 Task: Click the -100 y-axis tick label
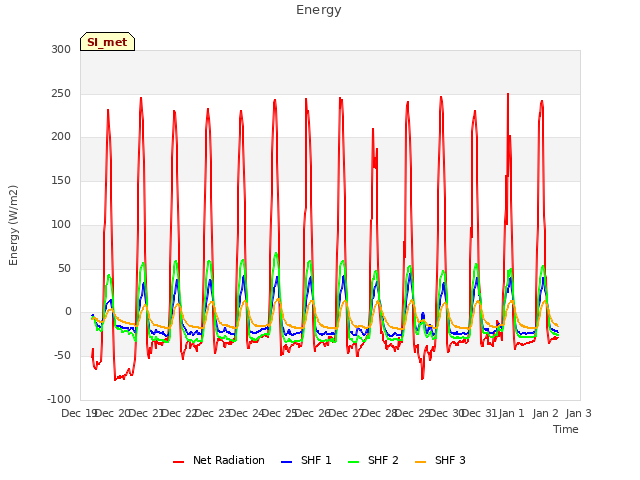click(59, 399)
